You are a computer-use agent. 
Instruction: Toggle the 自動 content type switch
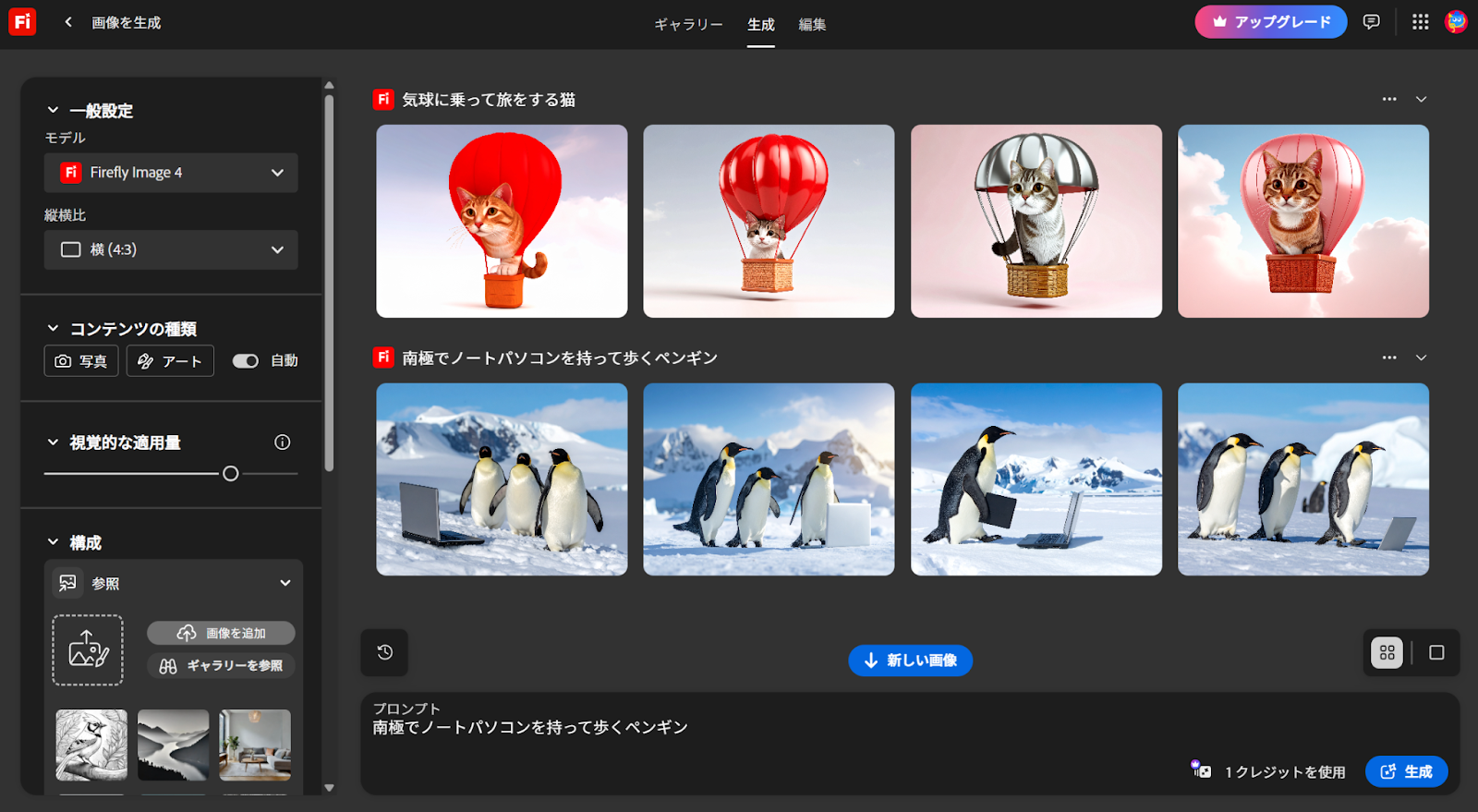246,361
